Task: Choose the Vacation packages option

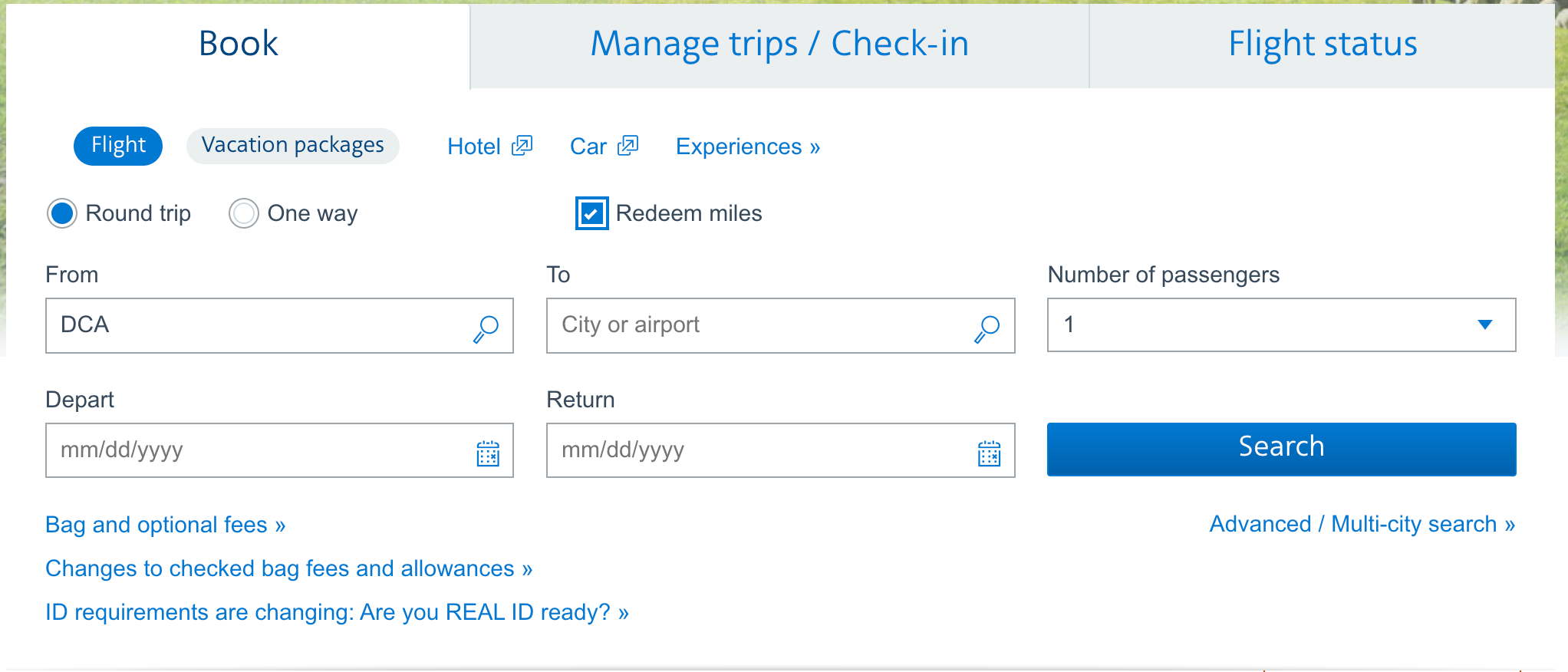Action: click(292, 146)
